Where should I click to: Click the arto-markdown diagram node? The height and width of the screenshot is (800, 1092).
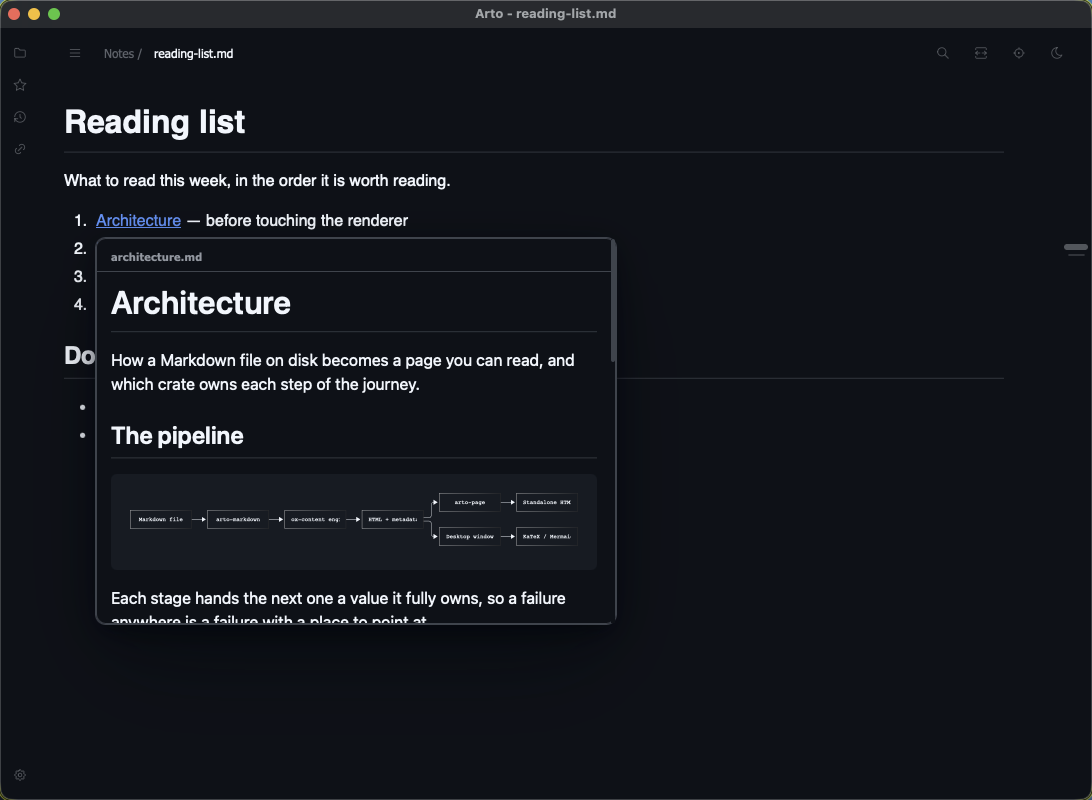pos(237,519)
